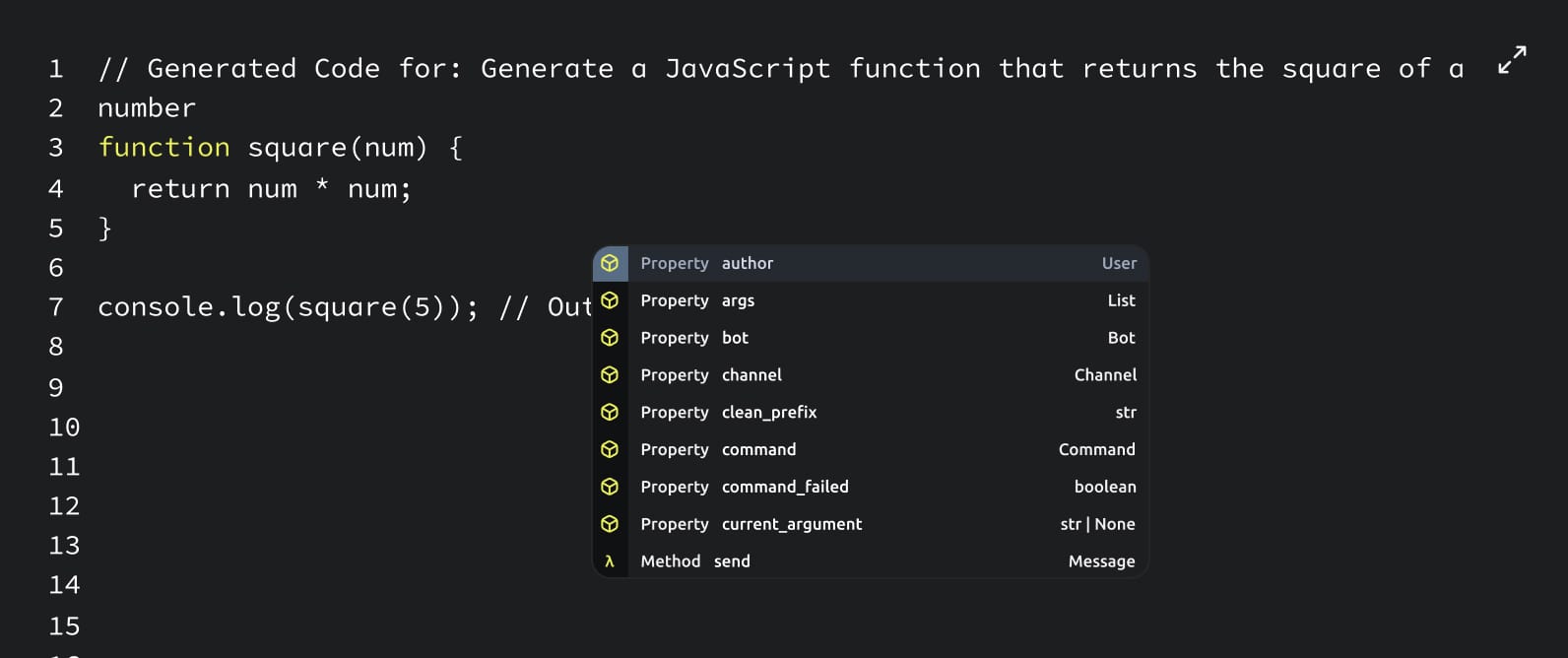Select the command_failed property suggestion
1568x658 pixels.
click(871, 488)
